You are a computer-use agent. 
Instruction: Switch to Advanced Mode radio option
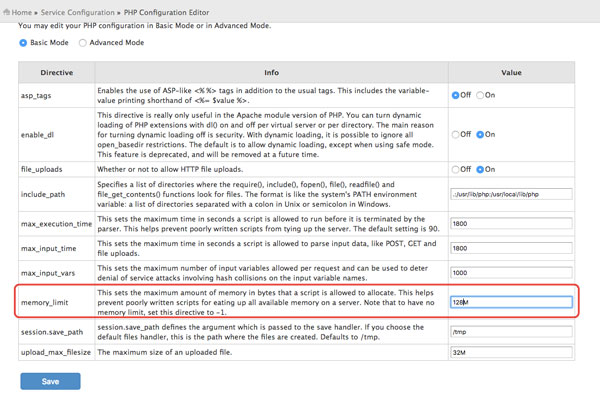[x=83, y=44]
